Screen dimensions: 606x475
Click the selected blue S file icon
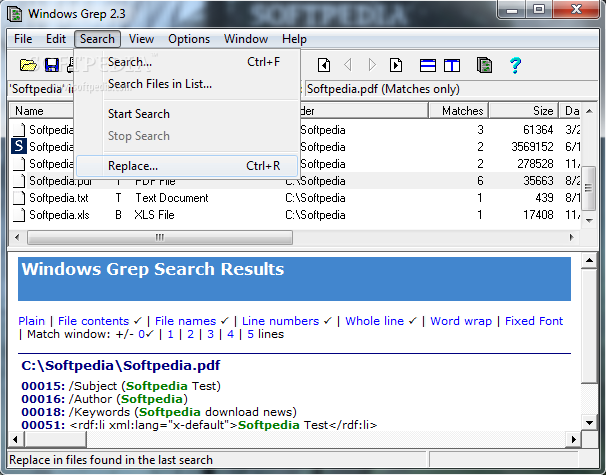coord(19,147)
